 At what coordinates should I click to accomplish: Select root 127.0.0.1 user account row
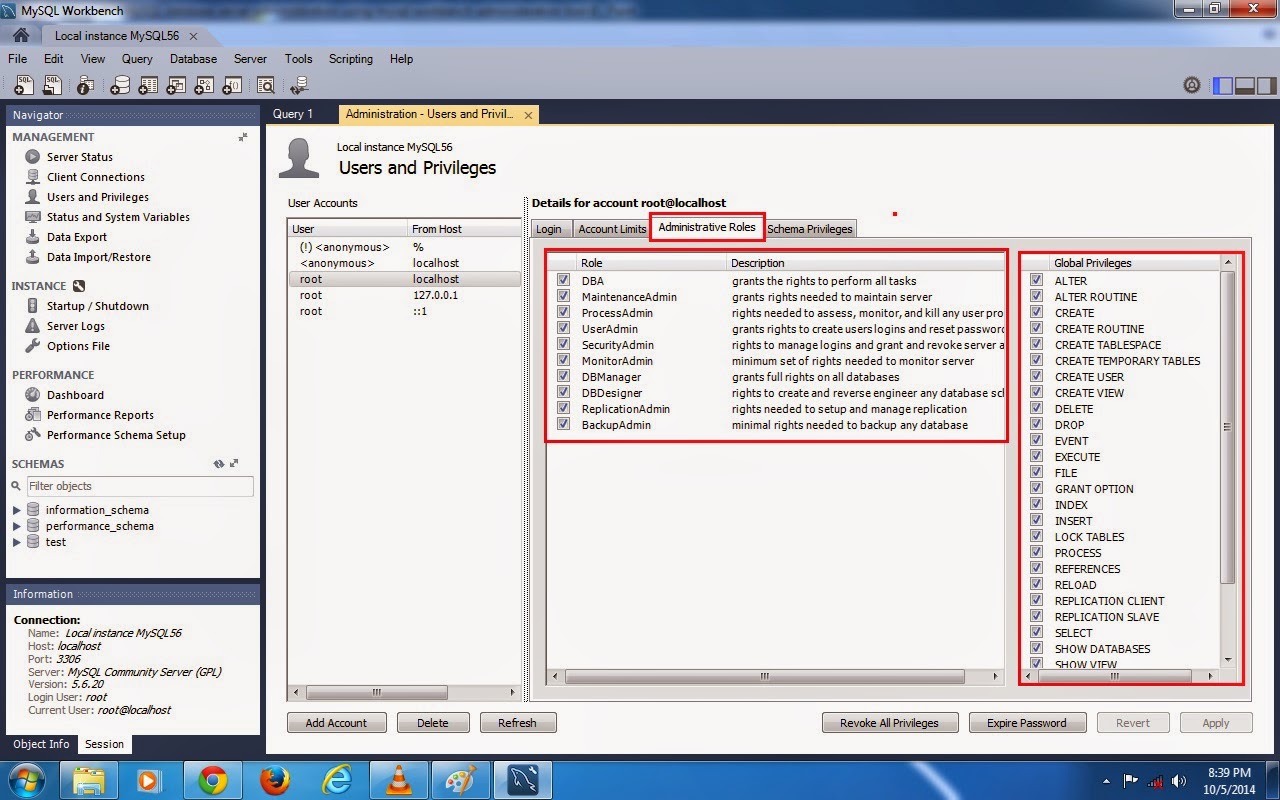coord(405,295)
